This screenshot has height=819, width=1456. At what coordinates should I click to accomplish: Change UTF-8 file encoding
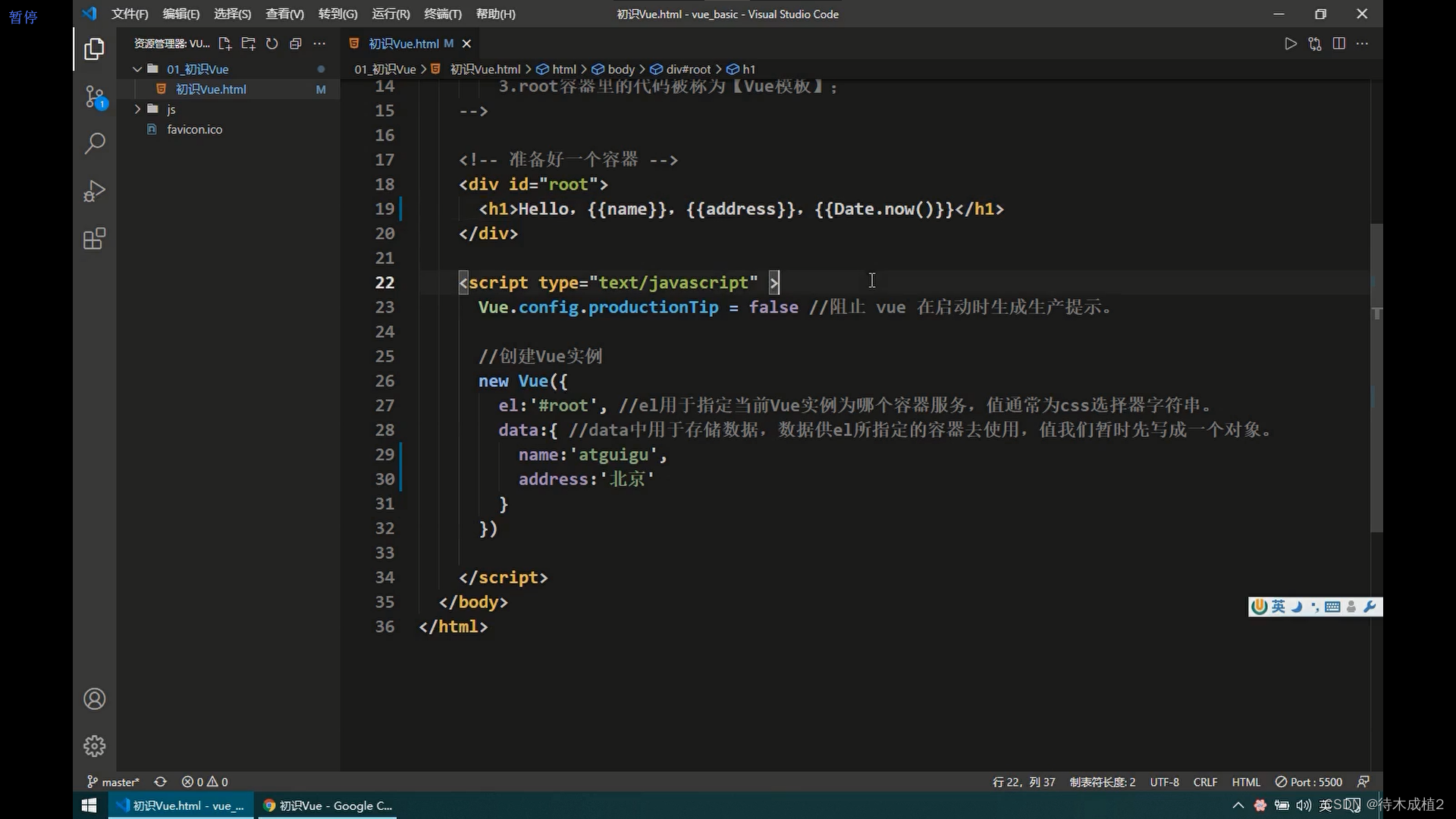pyautogui.click(x=1164, y=782)
